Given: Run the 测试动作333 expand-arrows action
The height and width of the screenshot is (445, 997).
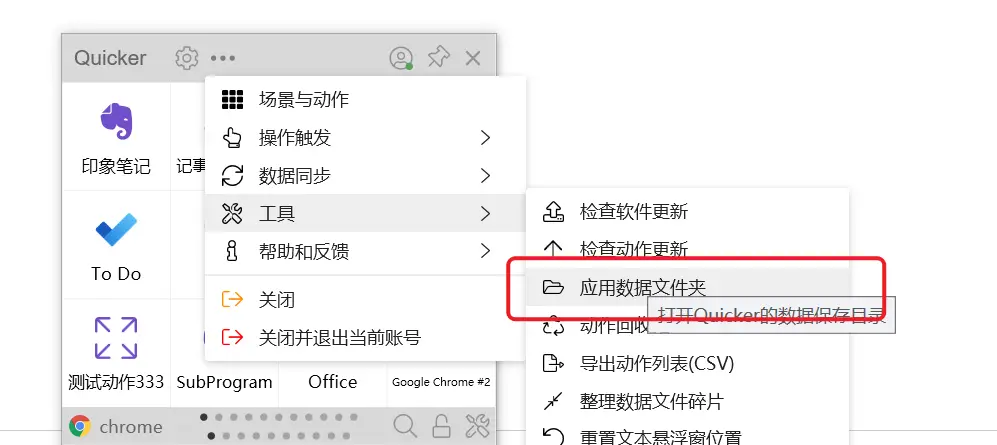Looking at the screenshot, I should click(x=116, y=353).
